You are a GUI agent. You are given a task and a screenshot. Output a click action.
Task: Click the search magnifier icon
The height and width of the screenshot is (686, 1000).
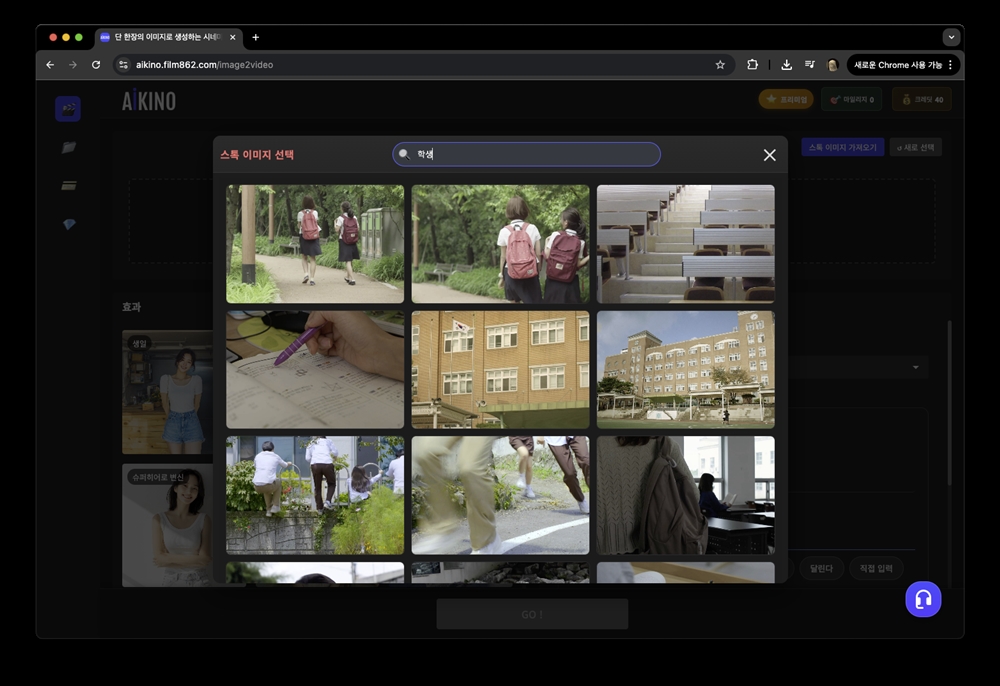pos(404,154)
